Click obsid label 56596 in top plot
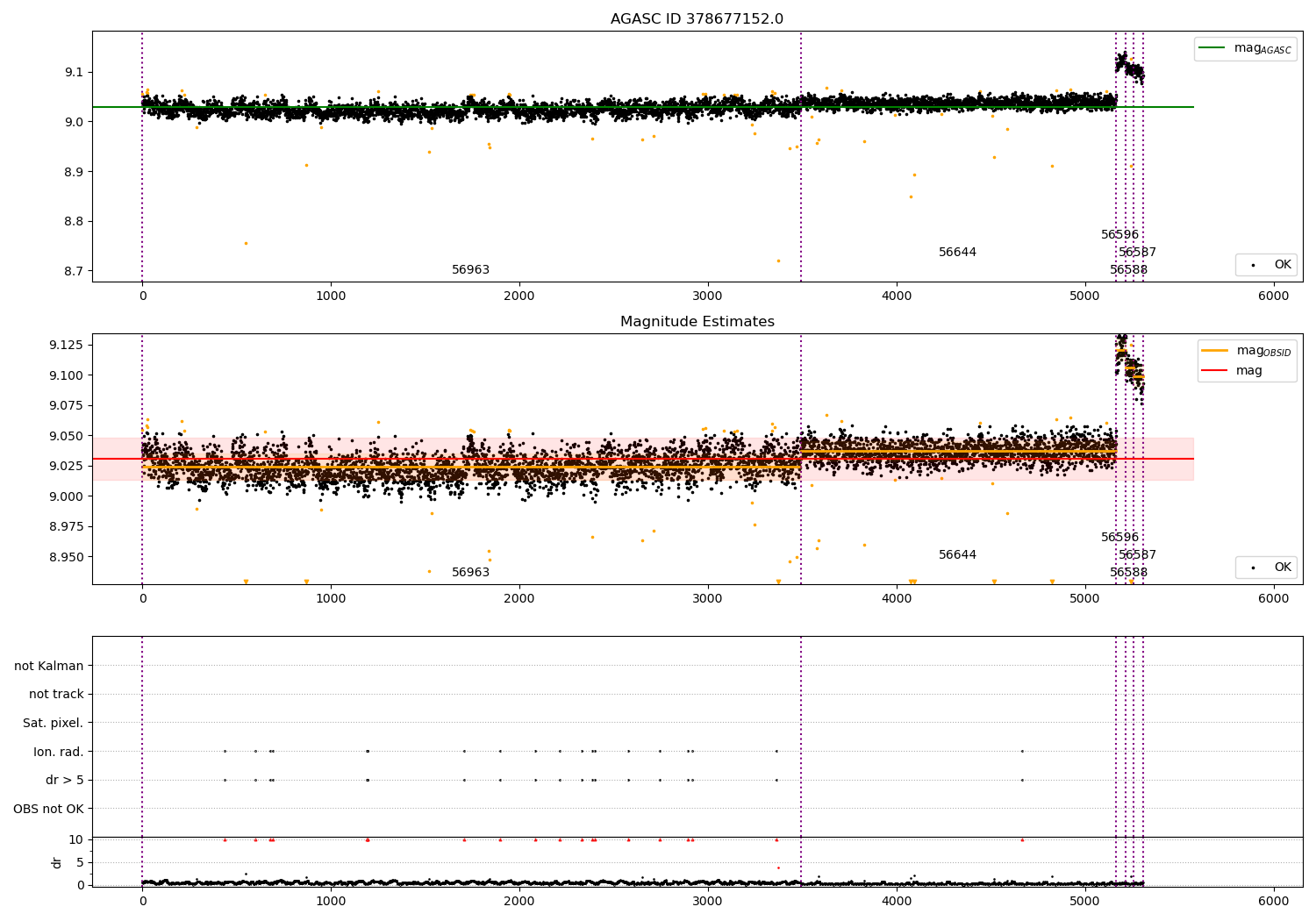Screen dimensions: 1316x921 click(1120, 235)
